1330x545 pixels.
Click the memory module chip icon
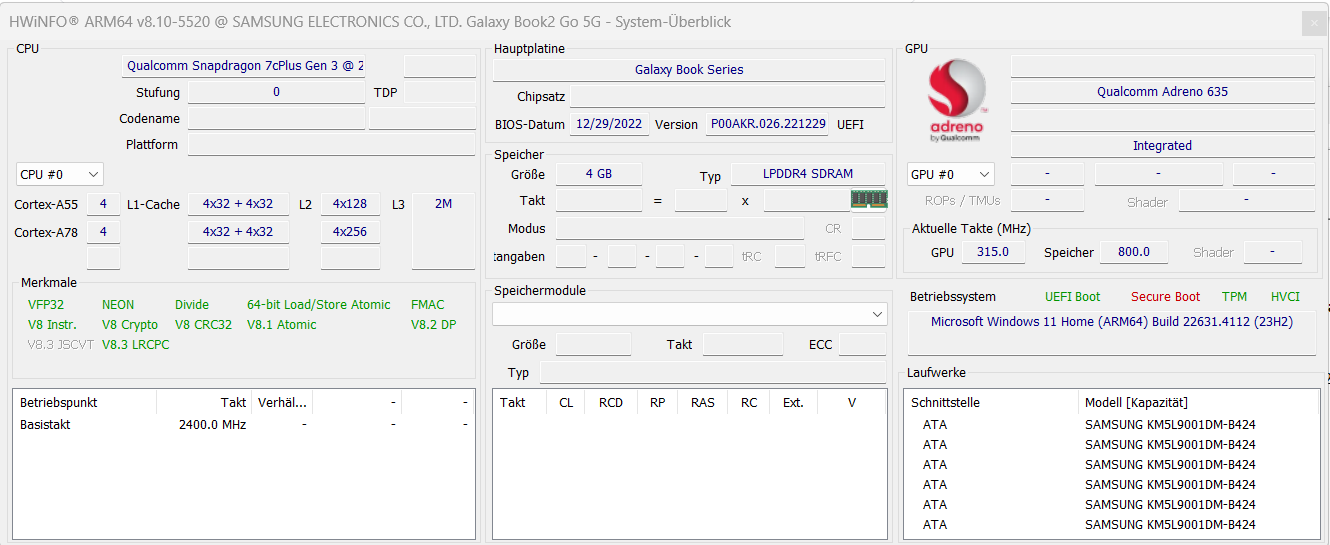[869, 199]
